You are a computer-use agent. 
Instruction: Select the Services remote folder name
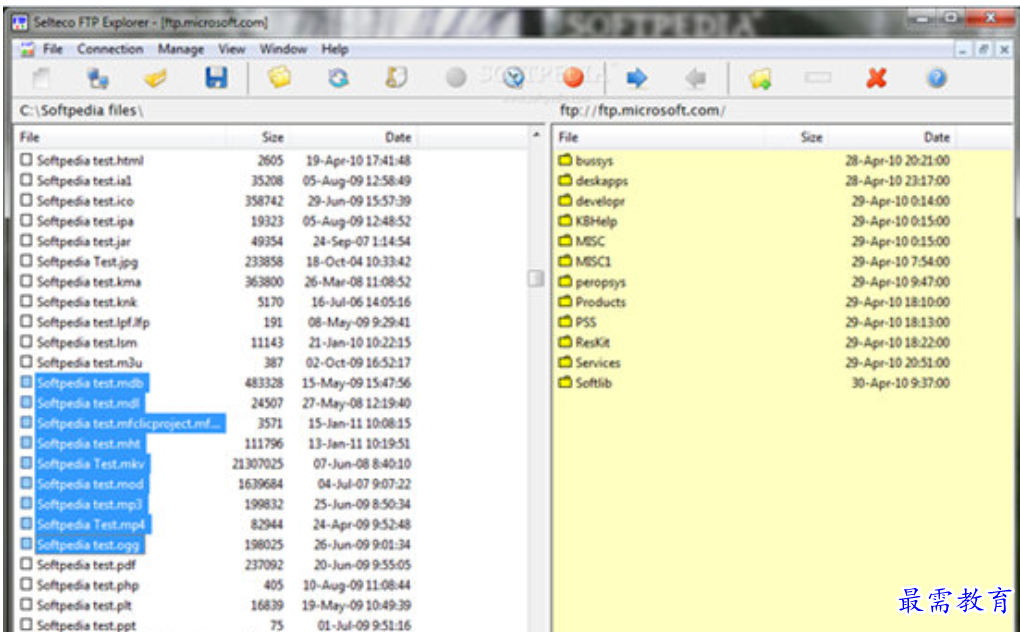598,362
